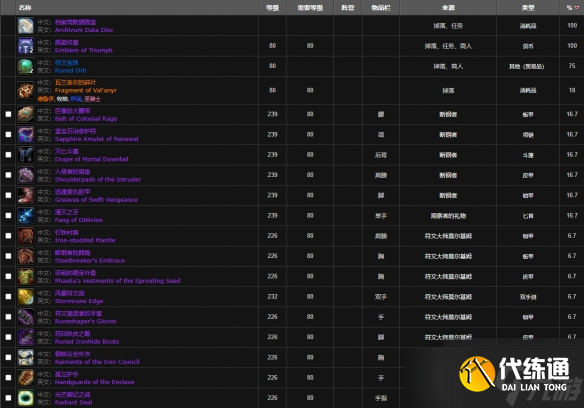The width and height of the screenshot is (584, 408).
Task: Click the 圣骑士 class link under Fragment of Val'anyr
Action: click(92, 99)
